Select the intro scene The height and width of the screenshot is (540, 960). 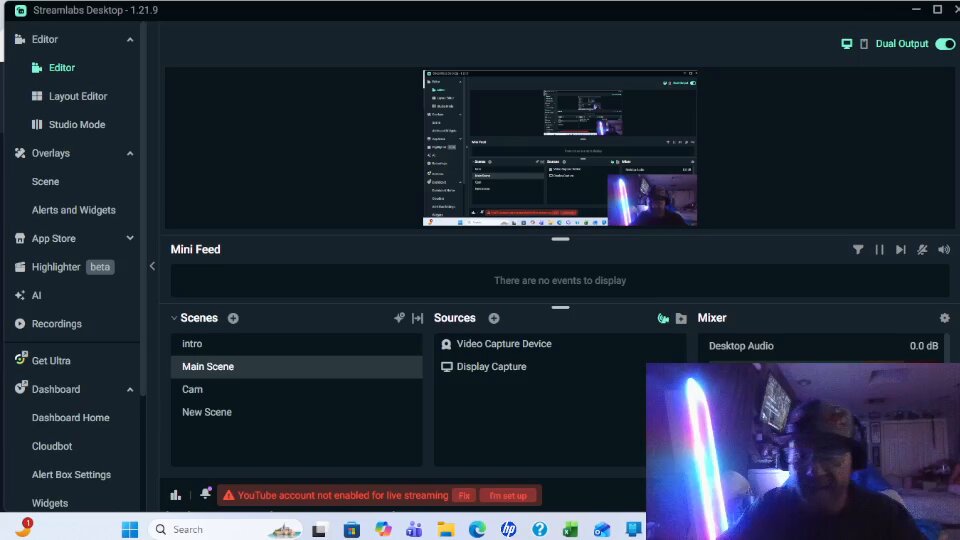pos(296,344)
